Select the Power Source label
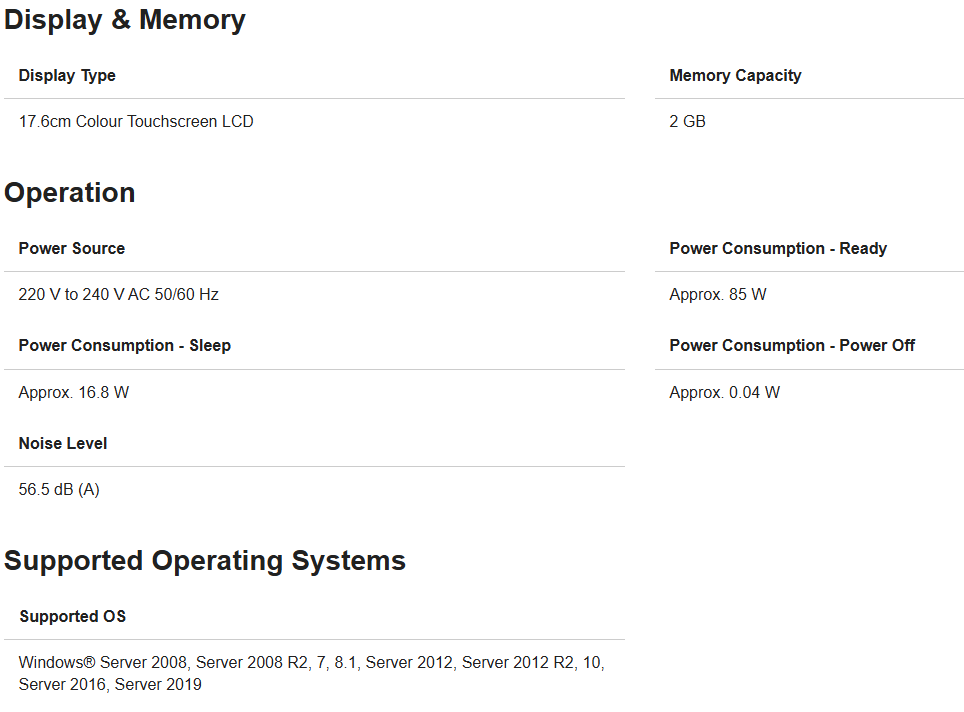Screen dimensions: 964x712 tap(72, 249)
